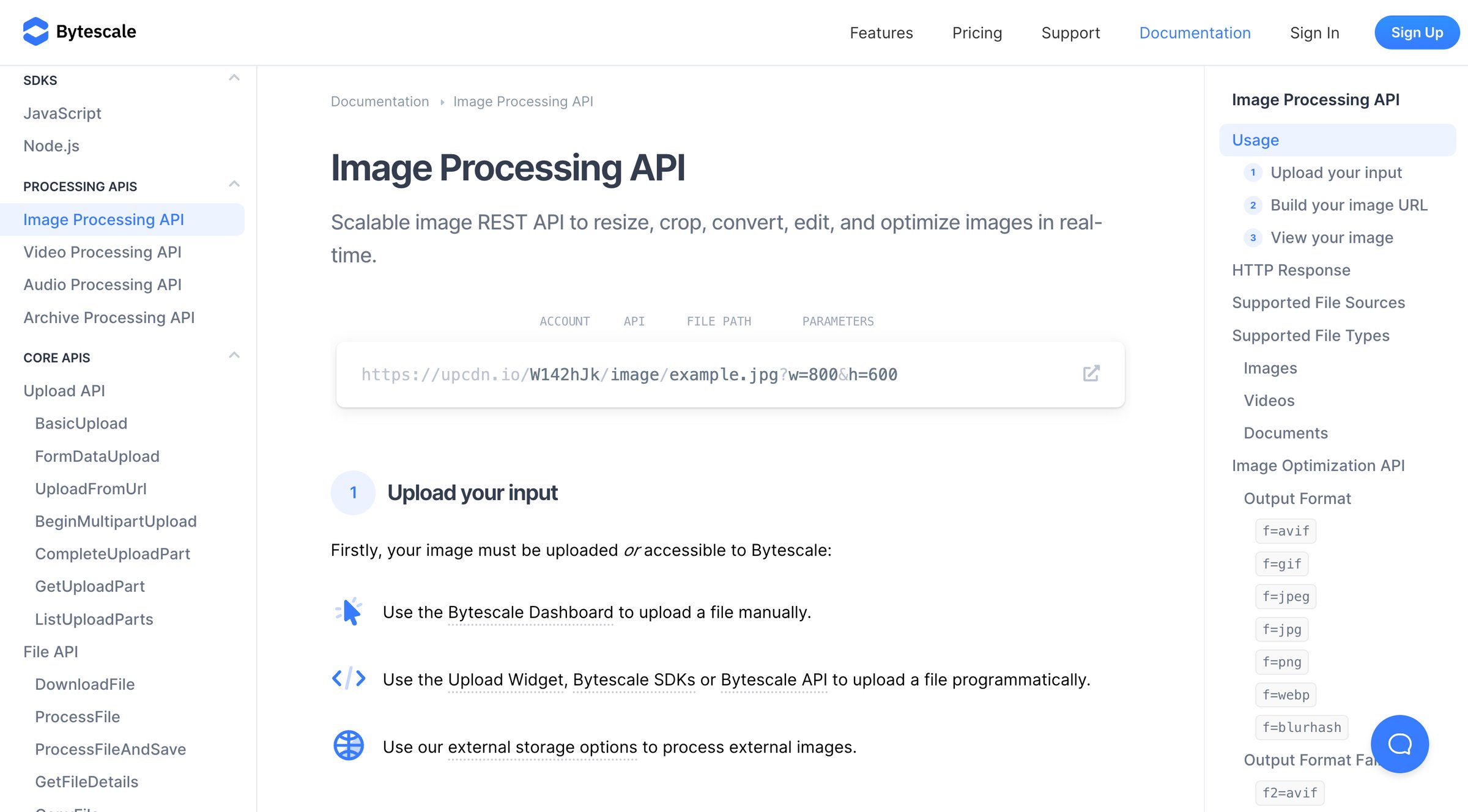
Task: Open FormDataUpload in the sidebar
Action: pos(97,456)
